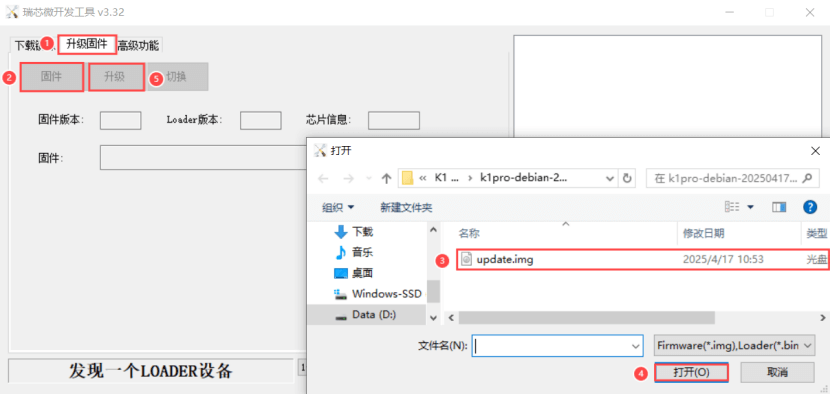Open recent locations dropdown arrow
This screenshot has height=394, width=830.
pyautogui.click(x=368, y=179)
